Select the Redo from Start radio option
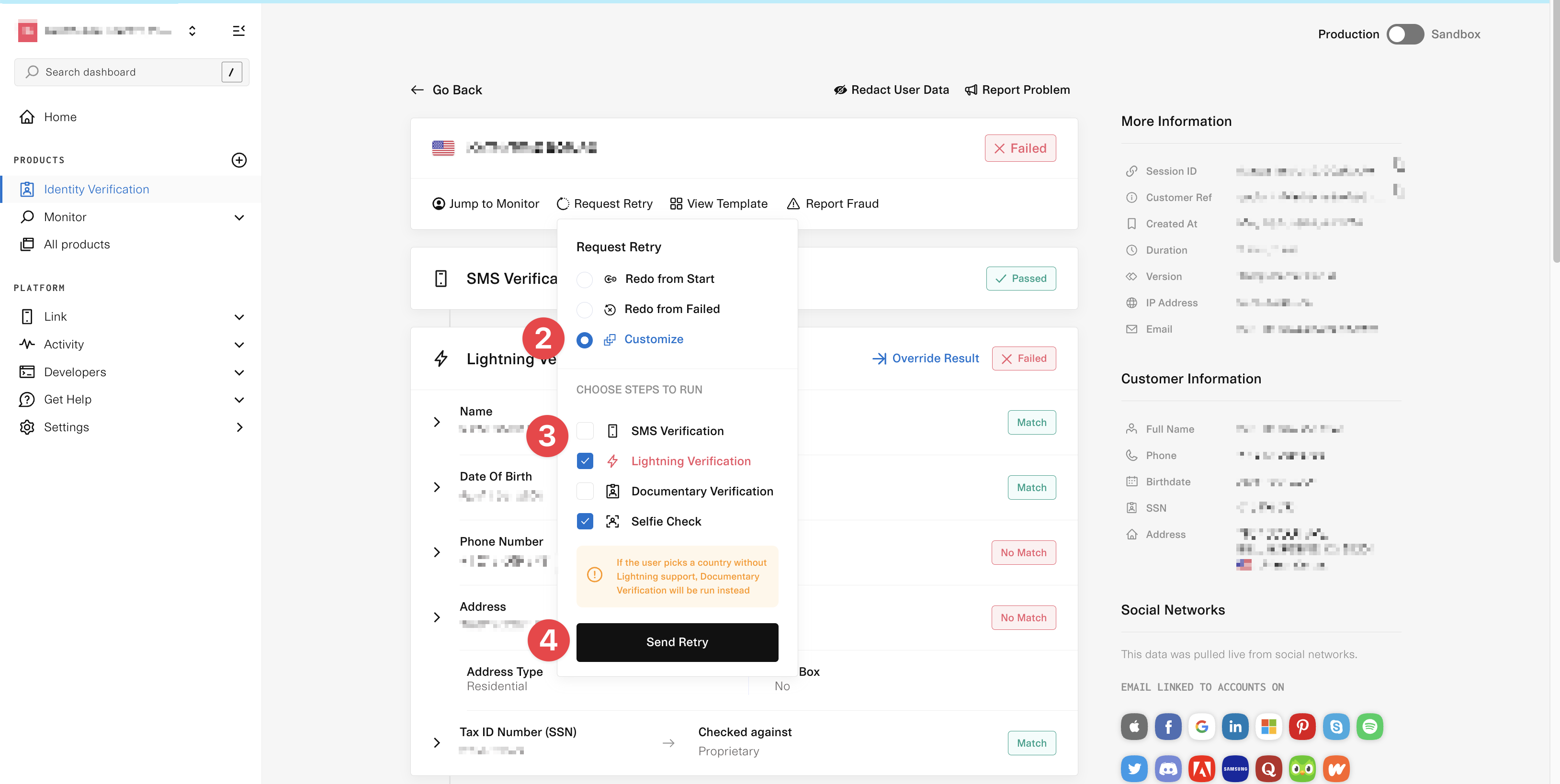Viewport: 1560px width, 784px height. coord(584,279)
